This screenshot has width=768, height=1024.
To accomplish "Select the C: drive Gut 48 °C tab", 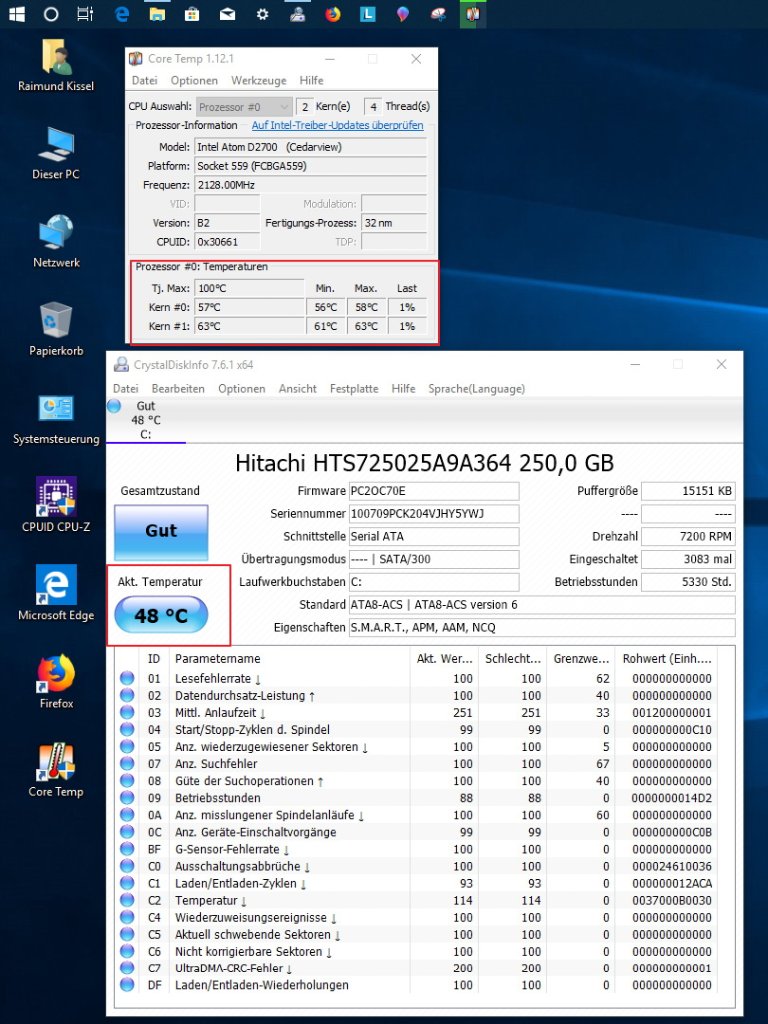I will [x=146, y=420].
